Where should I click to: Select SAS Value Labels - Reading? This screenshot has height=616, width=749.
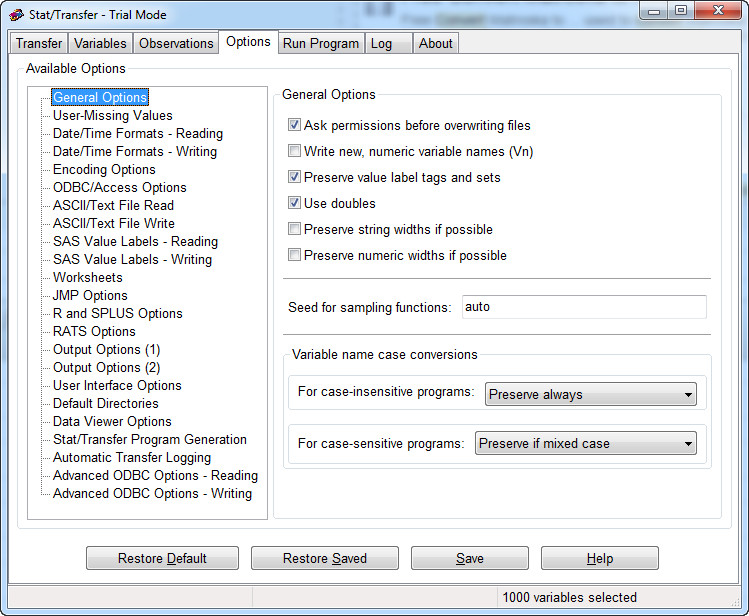pos(135,242)
